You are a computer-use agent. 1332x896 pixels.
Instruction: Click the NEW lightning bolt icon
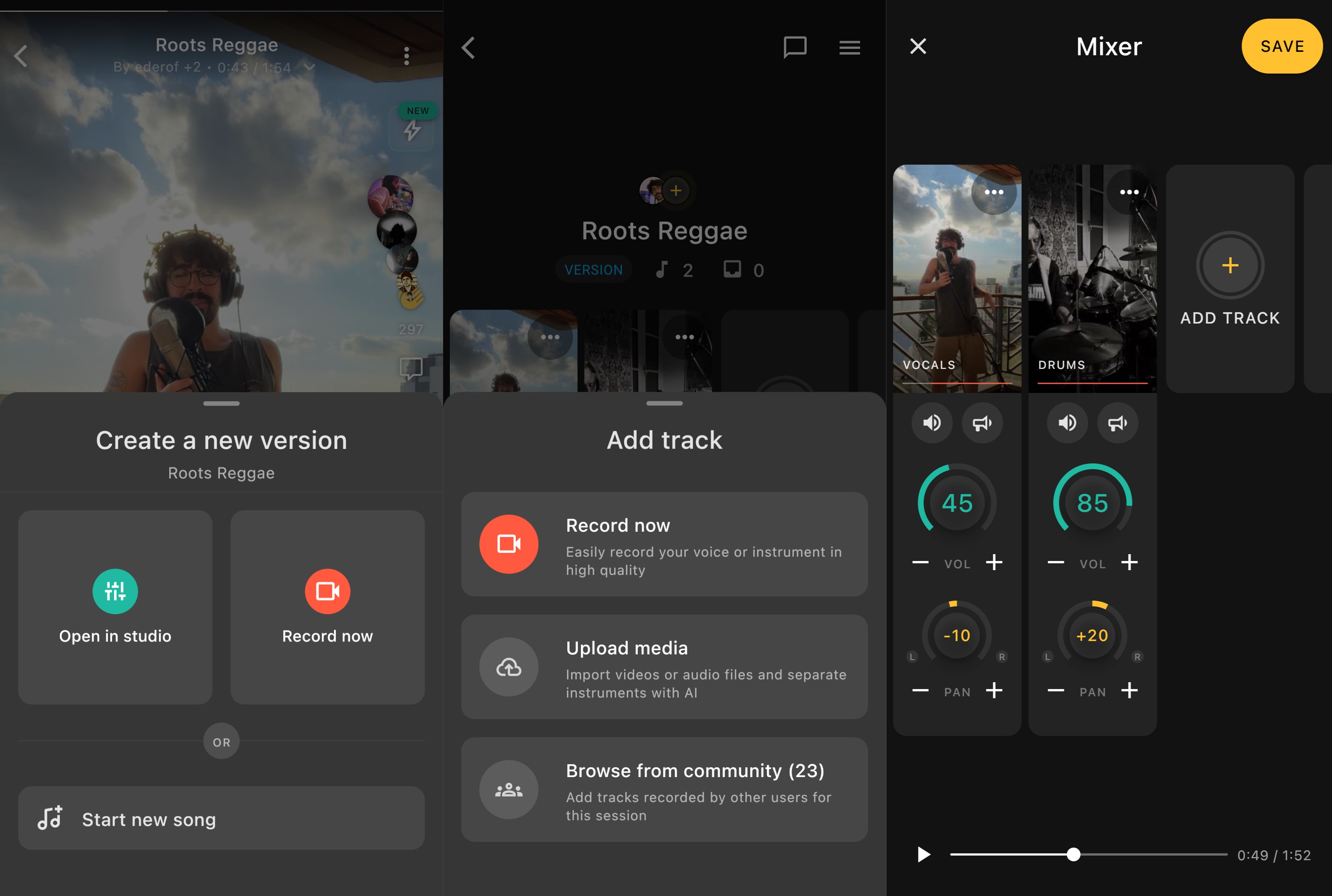(411, 131)
